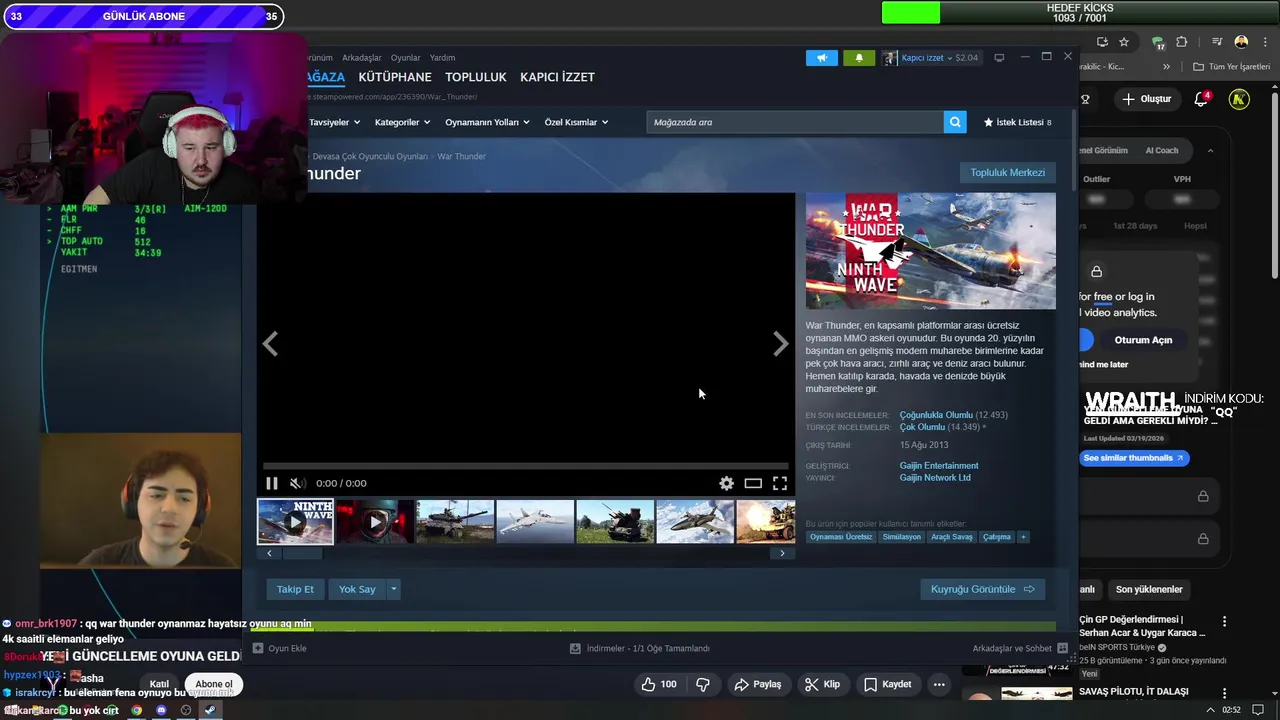The image size is (1280, 720).
Task: Click Oyun Ekle at Steam bottom
Action: pyautogui.click(x=280, y=648)
